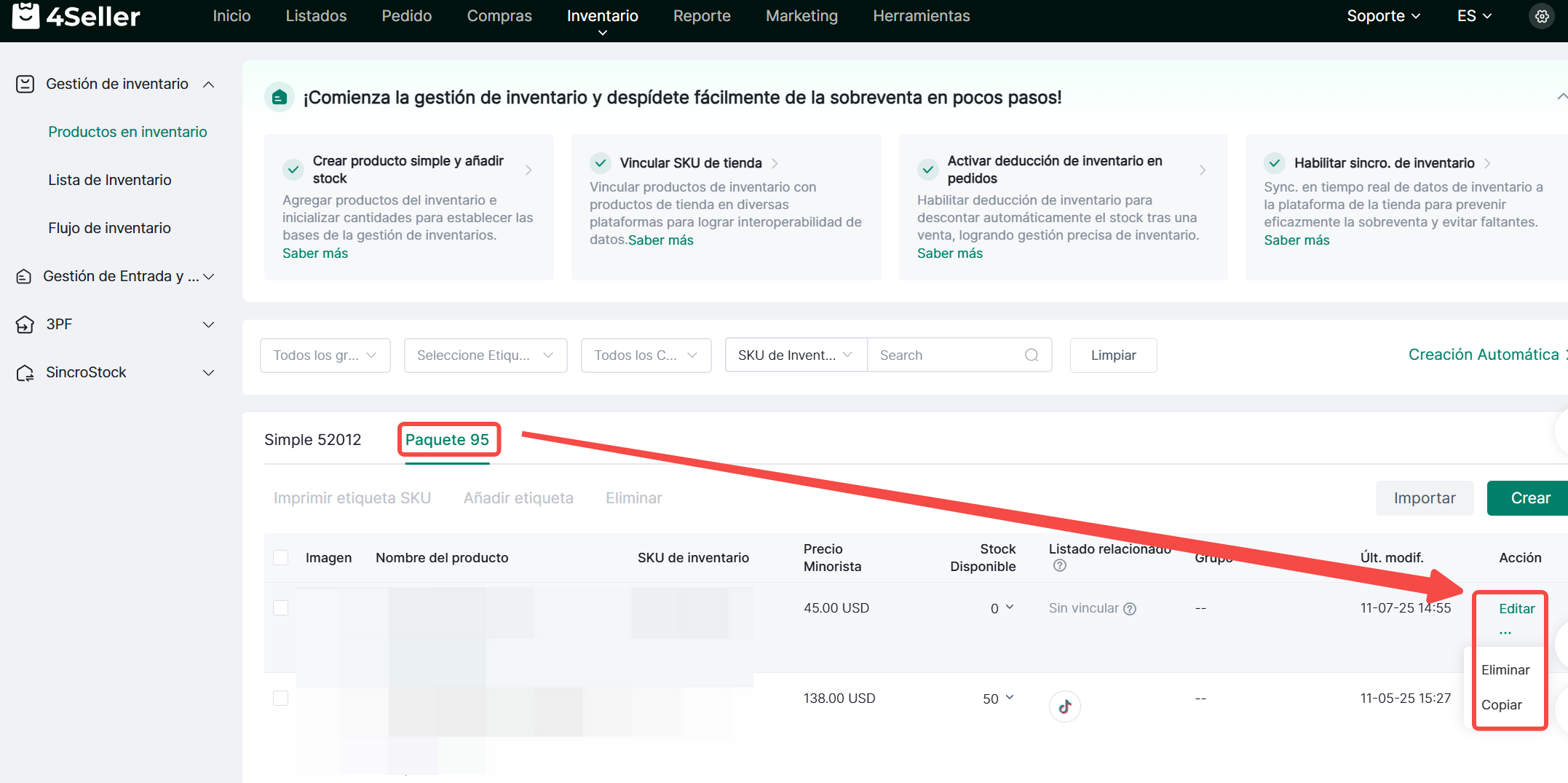Click the SincroStock sidebar icon
Image resolution: width=1568 pixels, height=783 pixels.
(25, 373)
